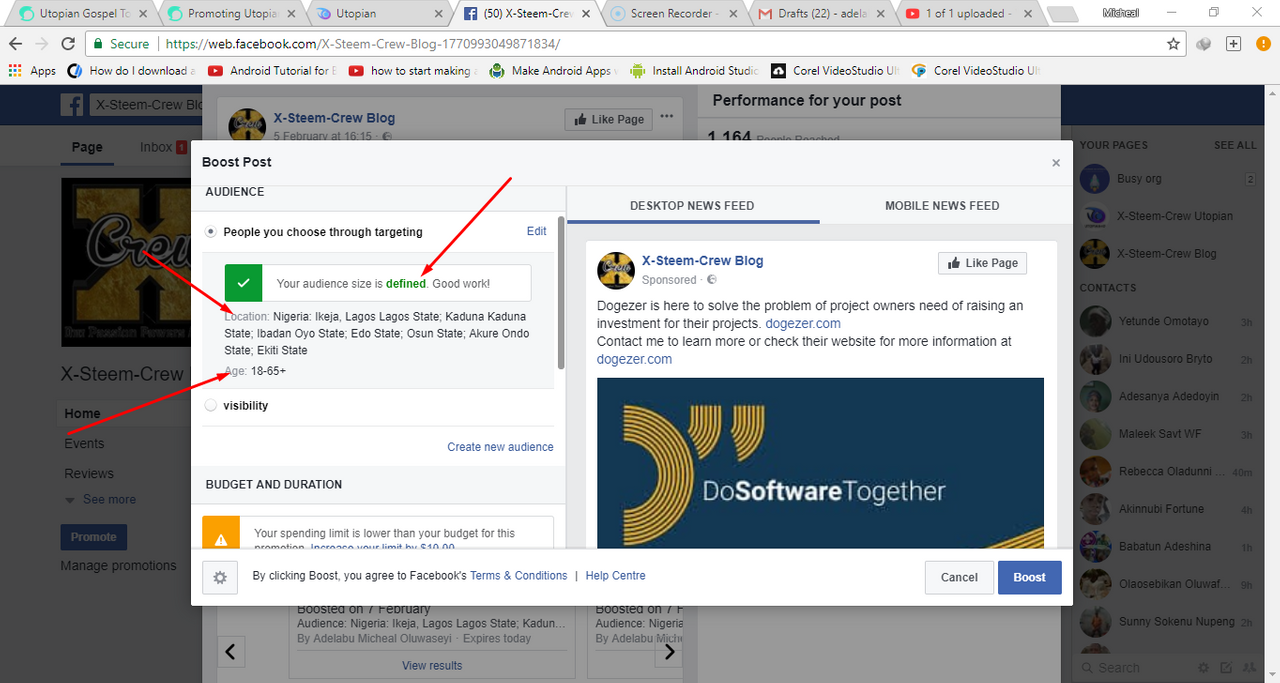
Task: Click Like Page button in the ad preview
Action: point(982,263)
